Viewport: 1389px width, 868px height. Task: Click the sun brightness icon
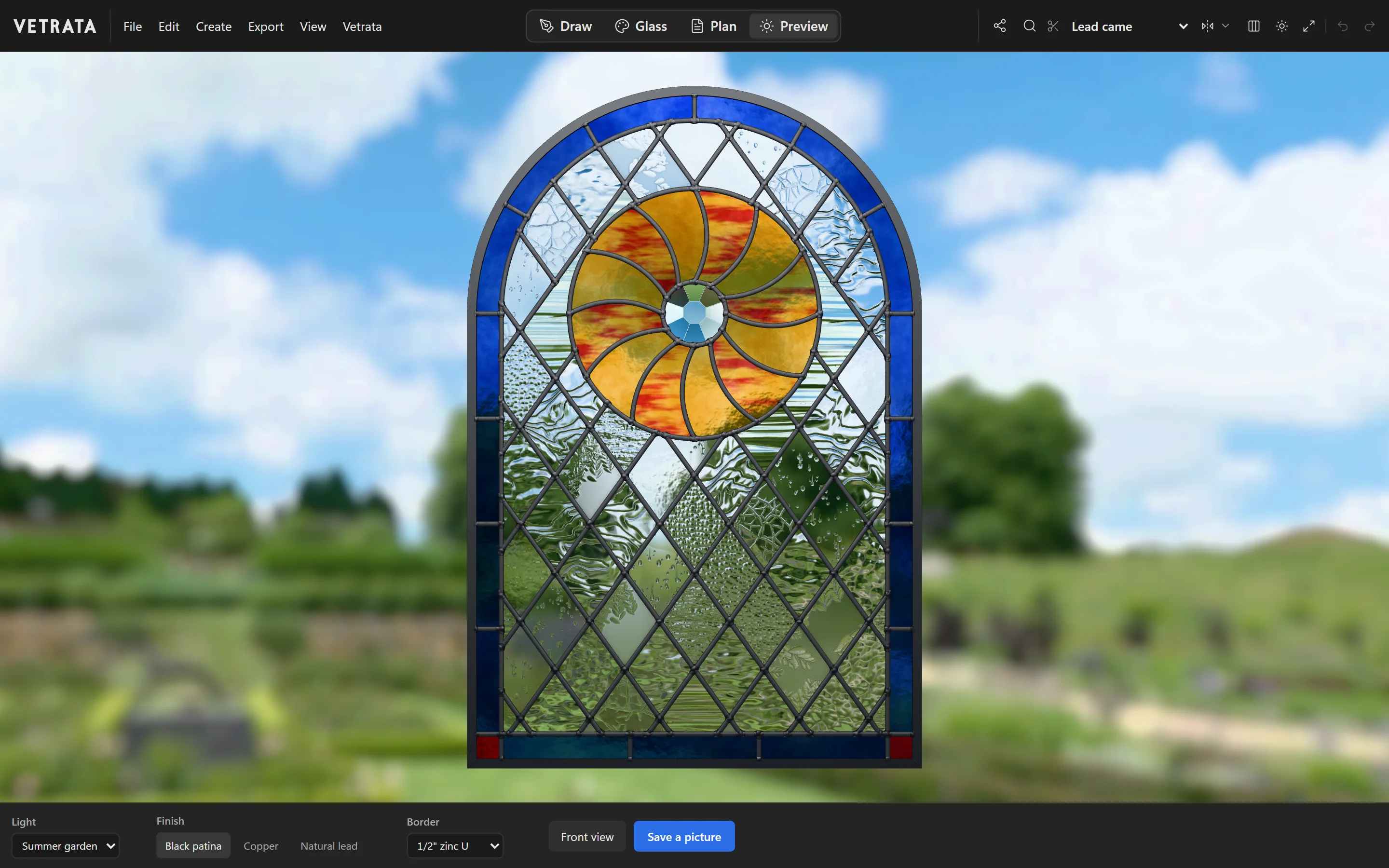coord(1281,27)
